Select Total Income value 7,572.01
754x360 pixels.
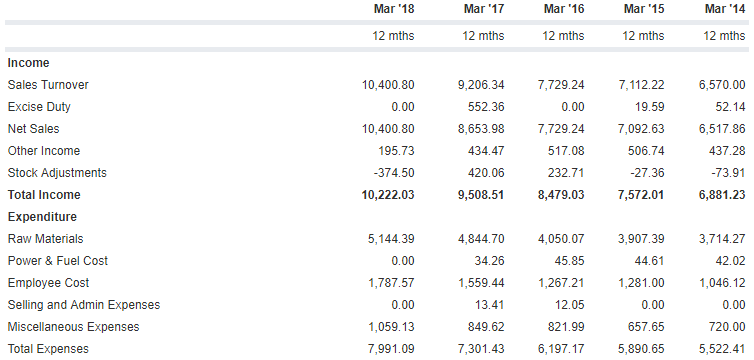[641, 195]
